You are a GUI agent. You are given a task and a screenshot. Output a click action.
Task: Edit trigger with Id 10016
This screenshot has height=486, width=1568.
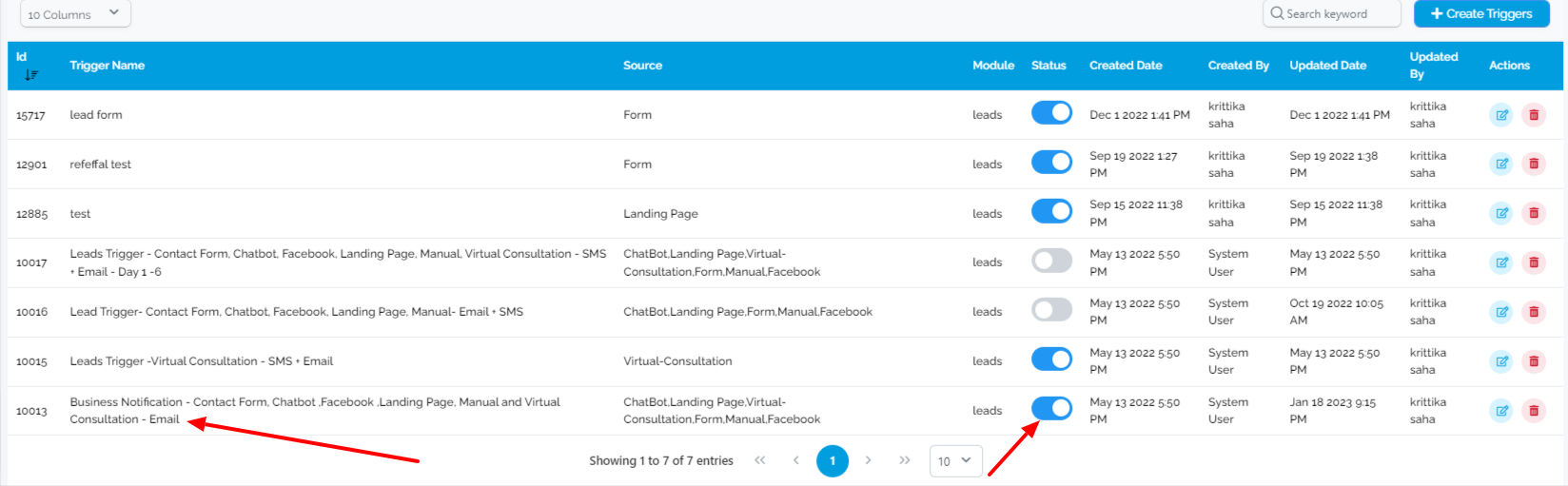coord(1501,312)
